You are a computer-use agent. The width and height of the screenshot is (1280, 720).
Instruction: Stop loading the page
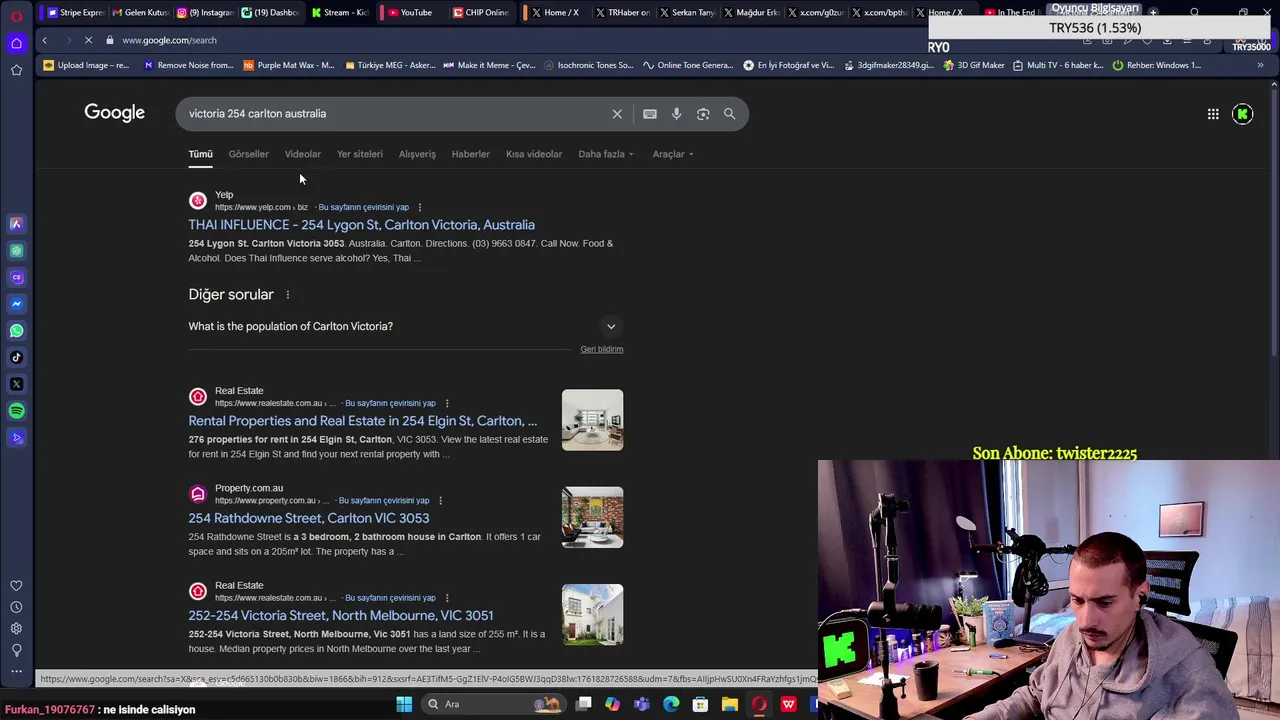click(x=88, y=40)
